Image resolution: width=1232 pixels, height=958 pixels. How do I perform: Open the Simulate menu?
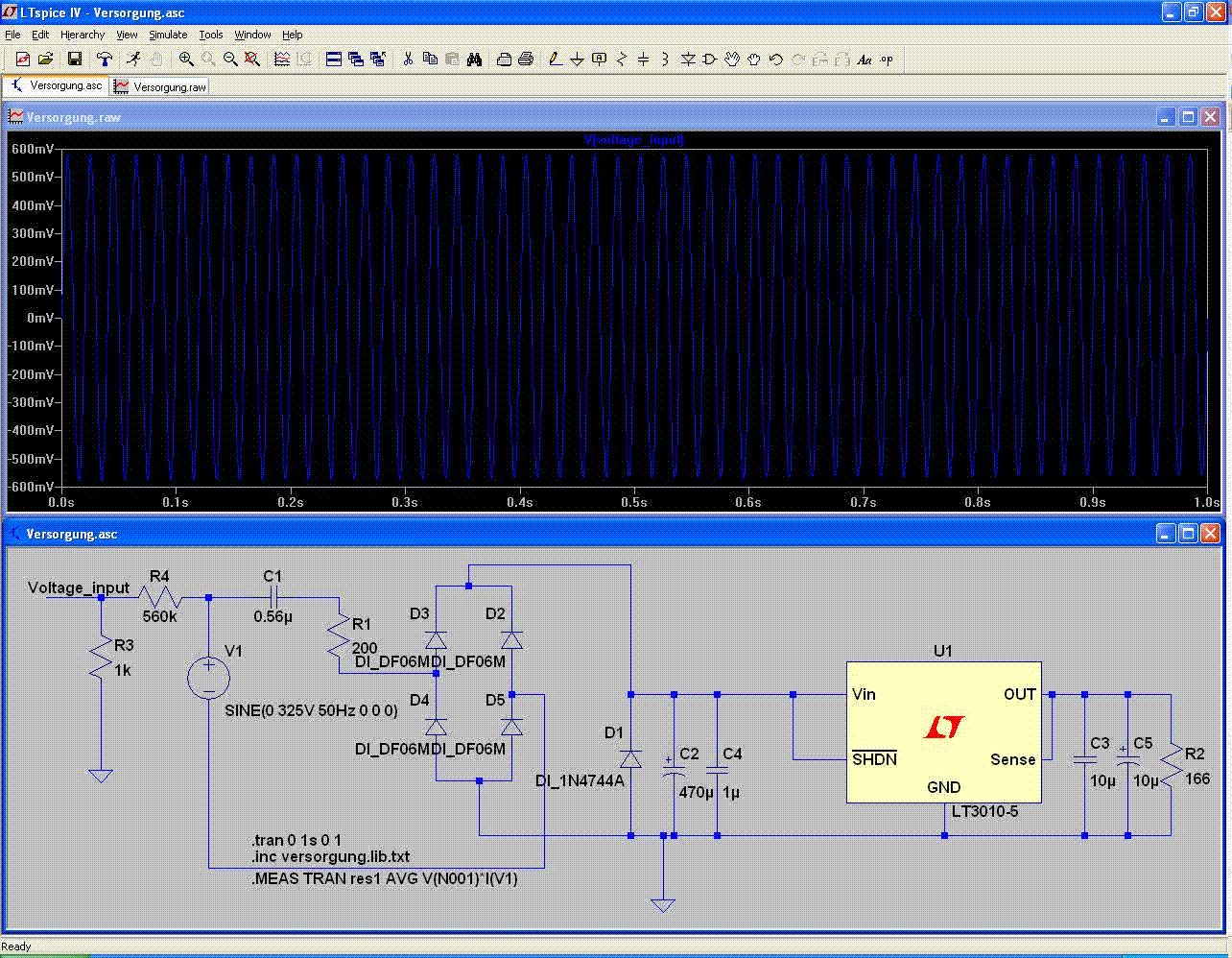pos(168,35)
